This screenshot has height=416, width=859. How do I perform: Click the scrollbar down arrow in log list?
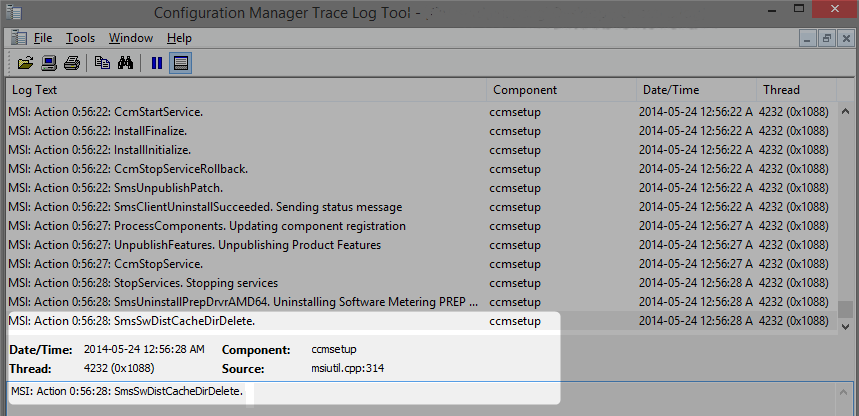(x=846, y=326)
